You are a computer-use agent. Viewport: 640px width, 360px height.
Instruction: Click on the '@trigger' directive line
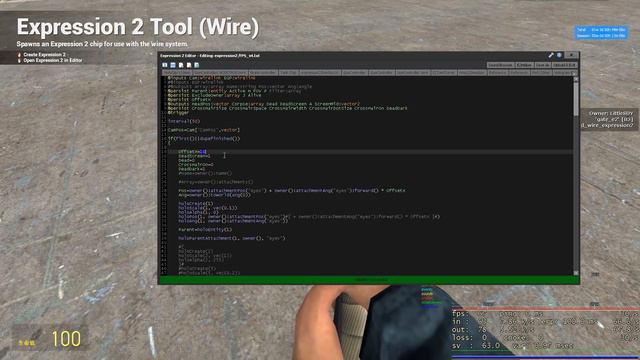pyautogui.click(x=178, y=113)
